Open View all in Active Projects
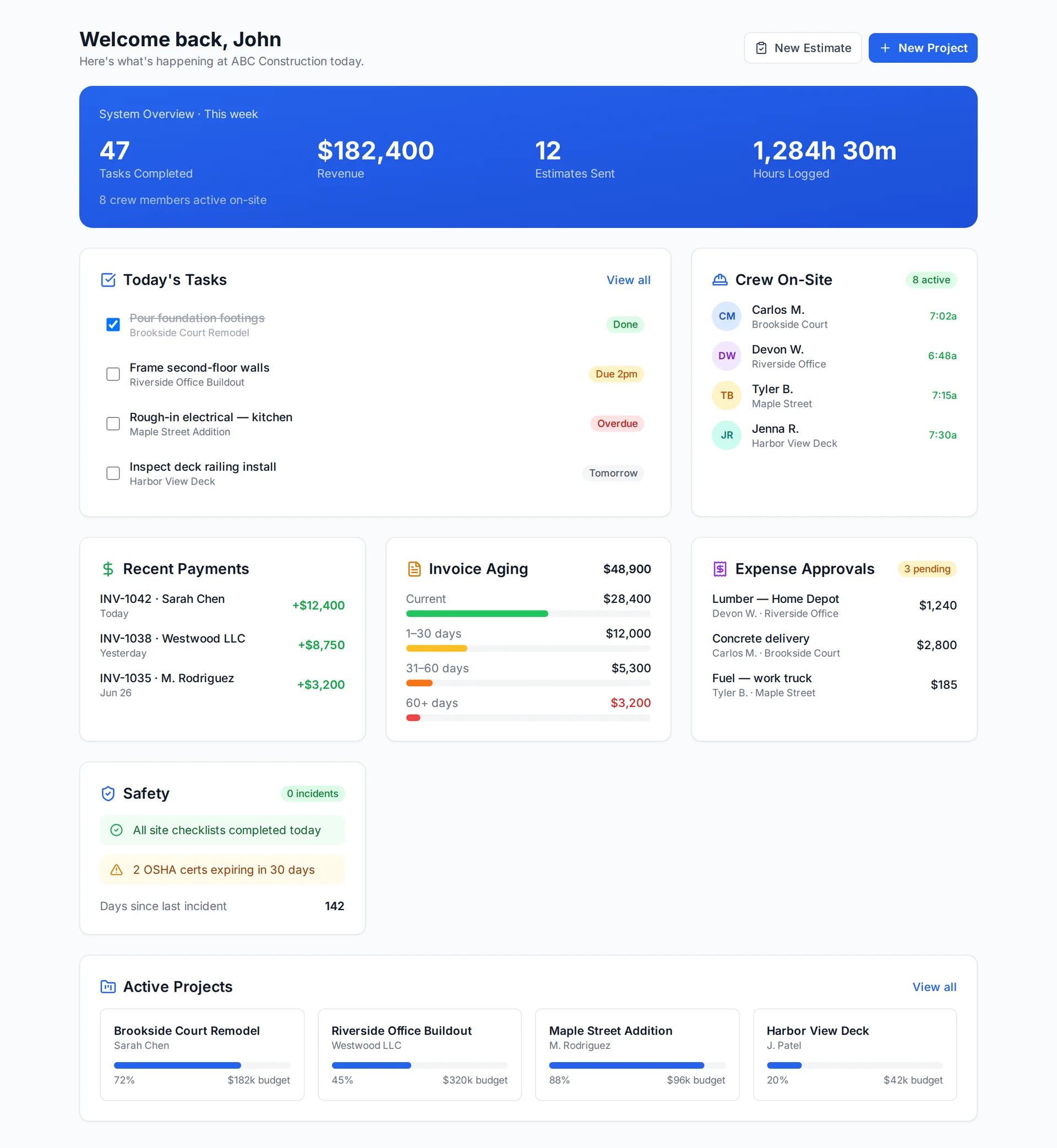This screenshot has width=1057, height=1148. click(934, 987)
